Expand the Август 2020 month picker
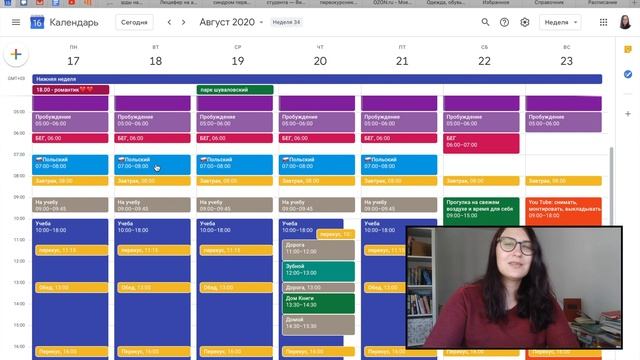The image size is (640, 360). coord(231,22)
